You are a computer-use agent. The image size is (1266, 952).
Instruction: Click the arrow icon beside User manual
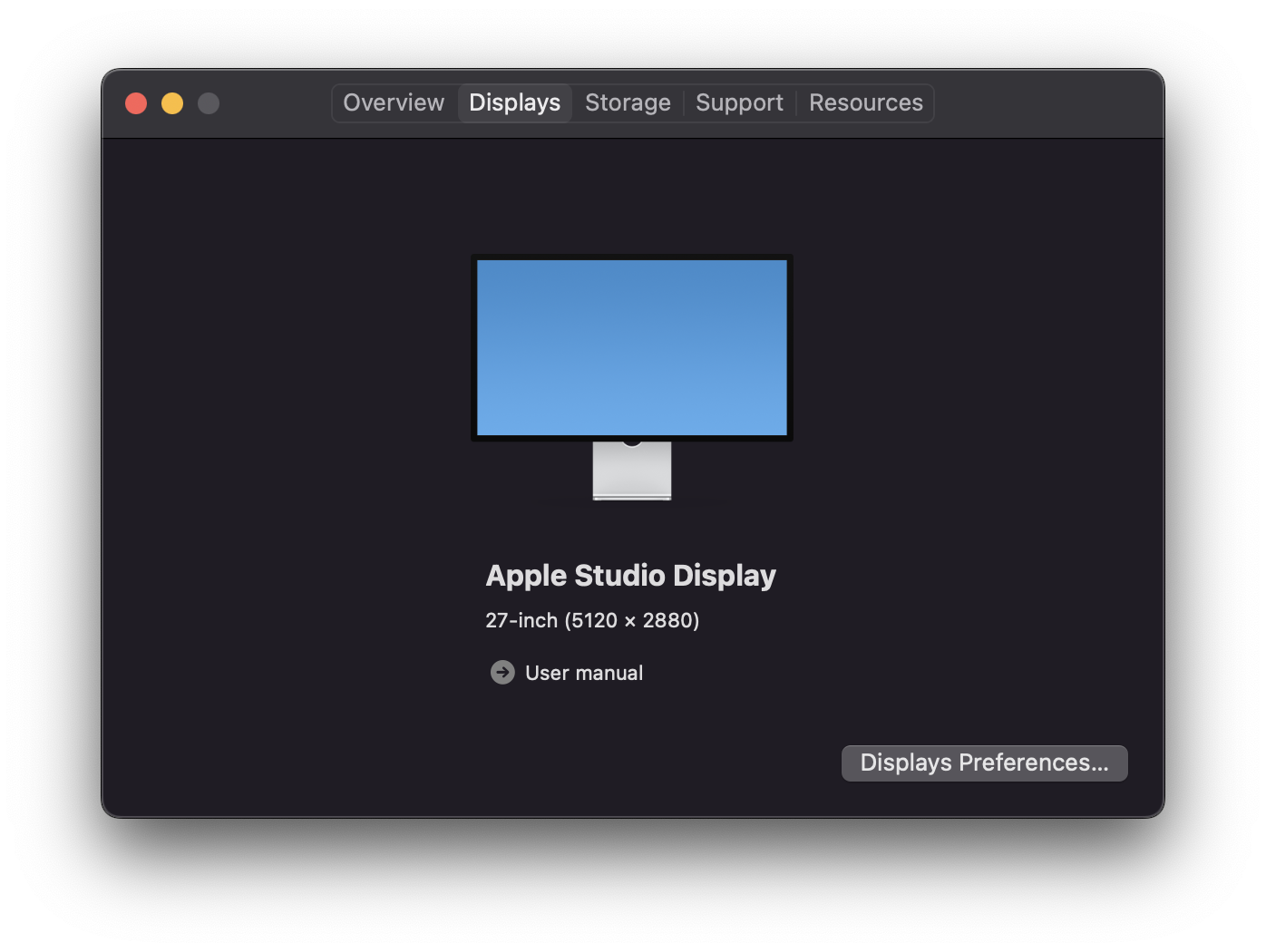click(x=502, y=672)
